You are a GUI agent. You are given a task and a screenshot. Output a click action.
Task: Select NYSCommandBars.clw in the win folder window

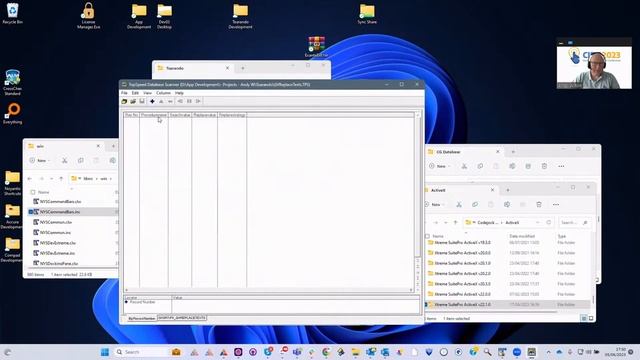(60, 202)
